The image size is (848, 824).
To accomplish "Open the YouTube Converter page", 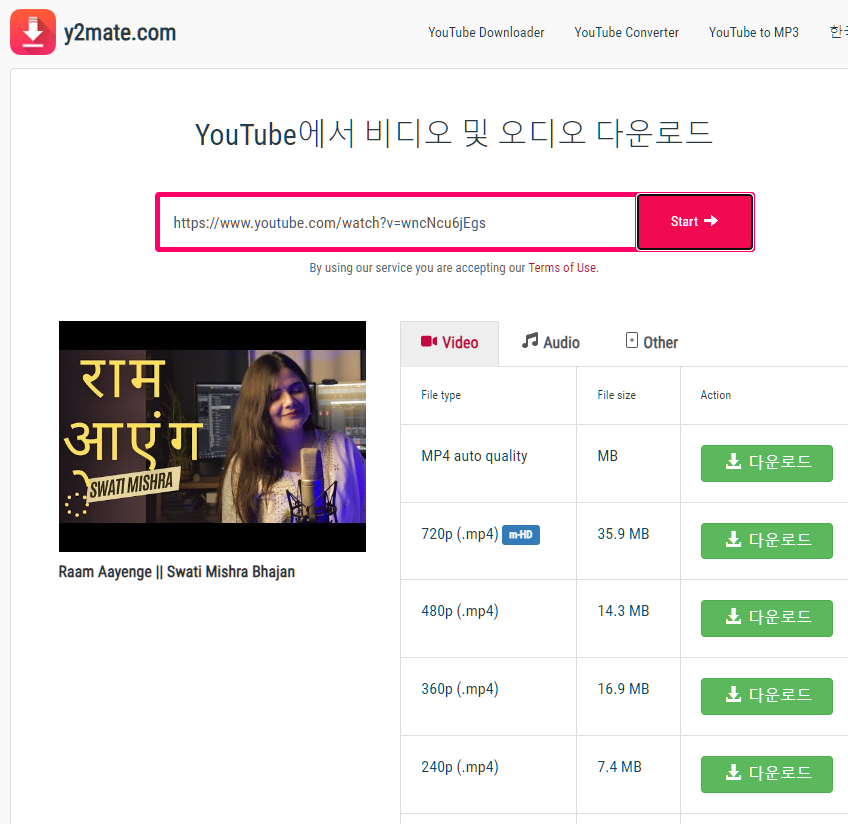I will [x=626, y=32].
